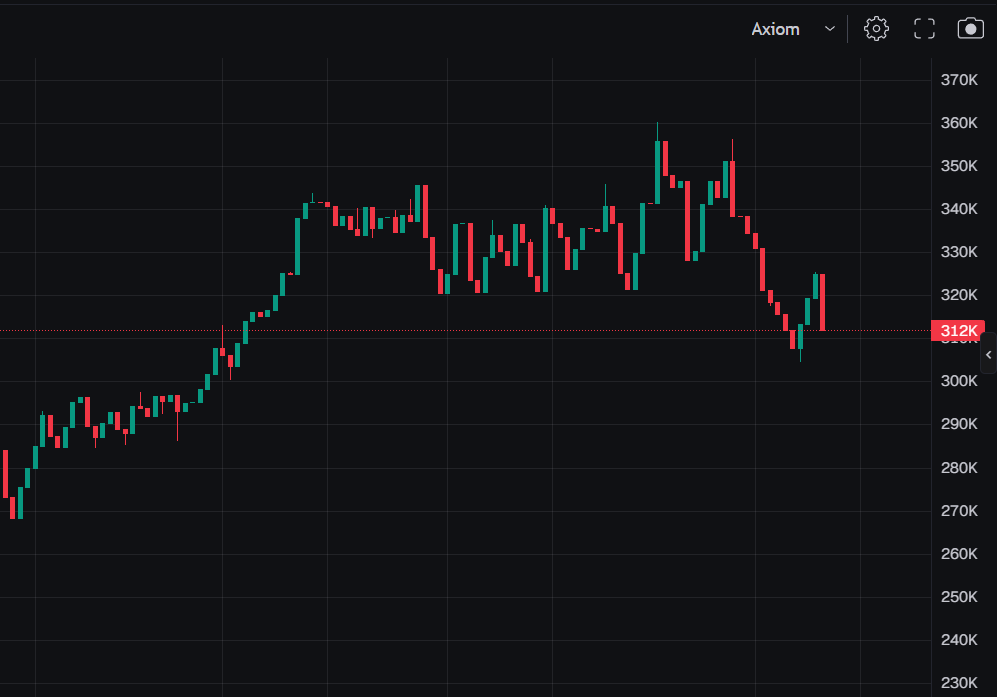The height and width of the screenshot is (697, 997).
Task: Click the 280K price axis label
Action: coord(959,468)
